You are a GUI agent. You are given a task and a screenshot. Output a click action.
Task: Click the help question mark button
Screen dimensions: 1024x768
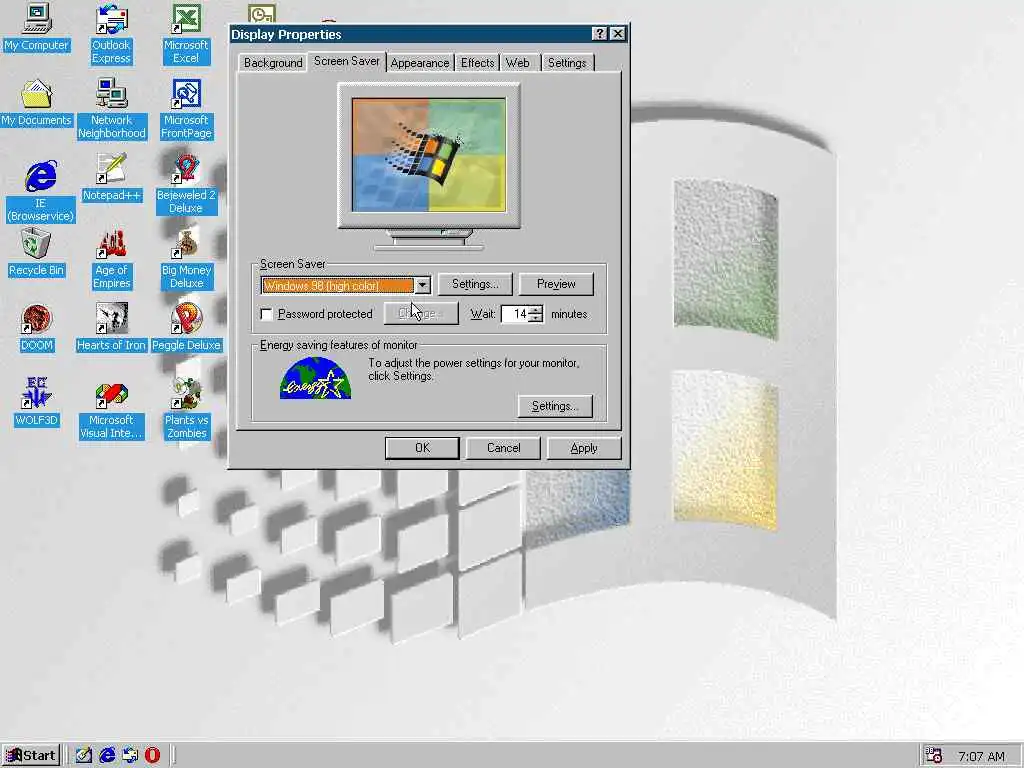point(599,34)
